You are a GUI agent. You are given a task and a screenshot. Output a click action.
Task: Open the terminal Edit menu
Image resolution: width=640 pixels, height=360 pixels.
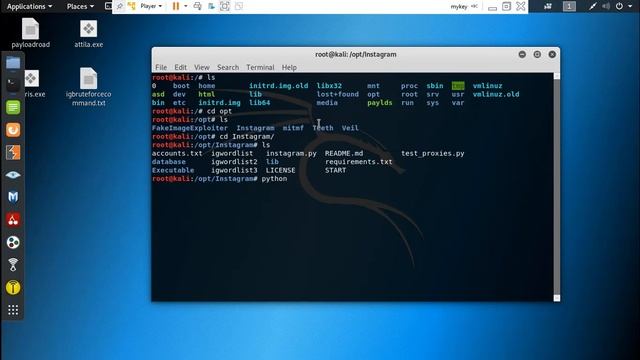click(180, 67)
